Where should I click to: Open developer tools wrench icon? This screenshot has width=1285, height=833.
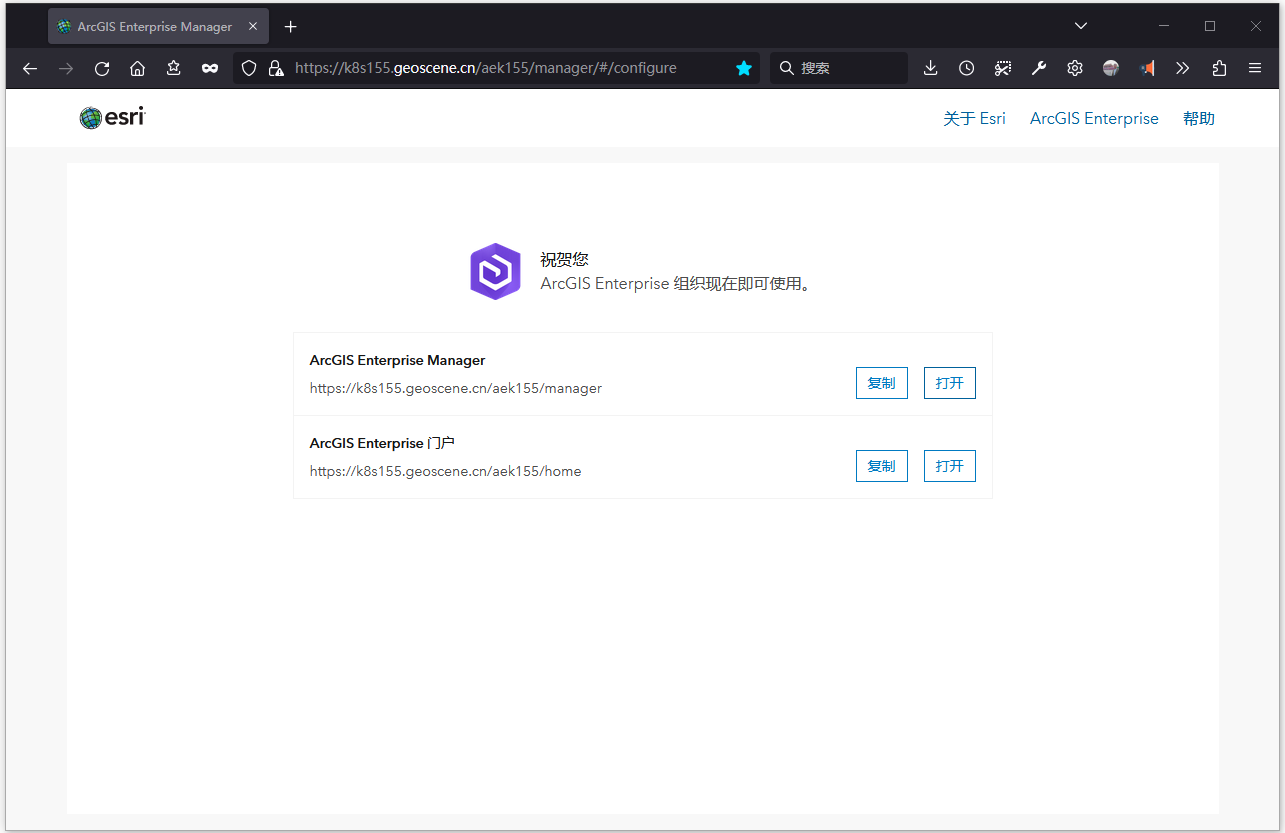(1039, 68)
